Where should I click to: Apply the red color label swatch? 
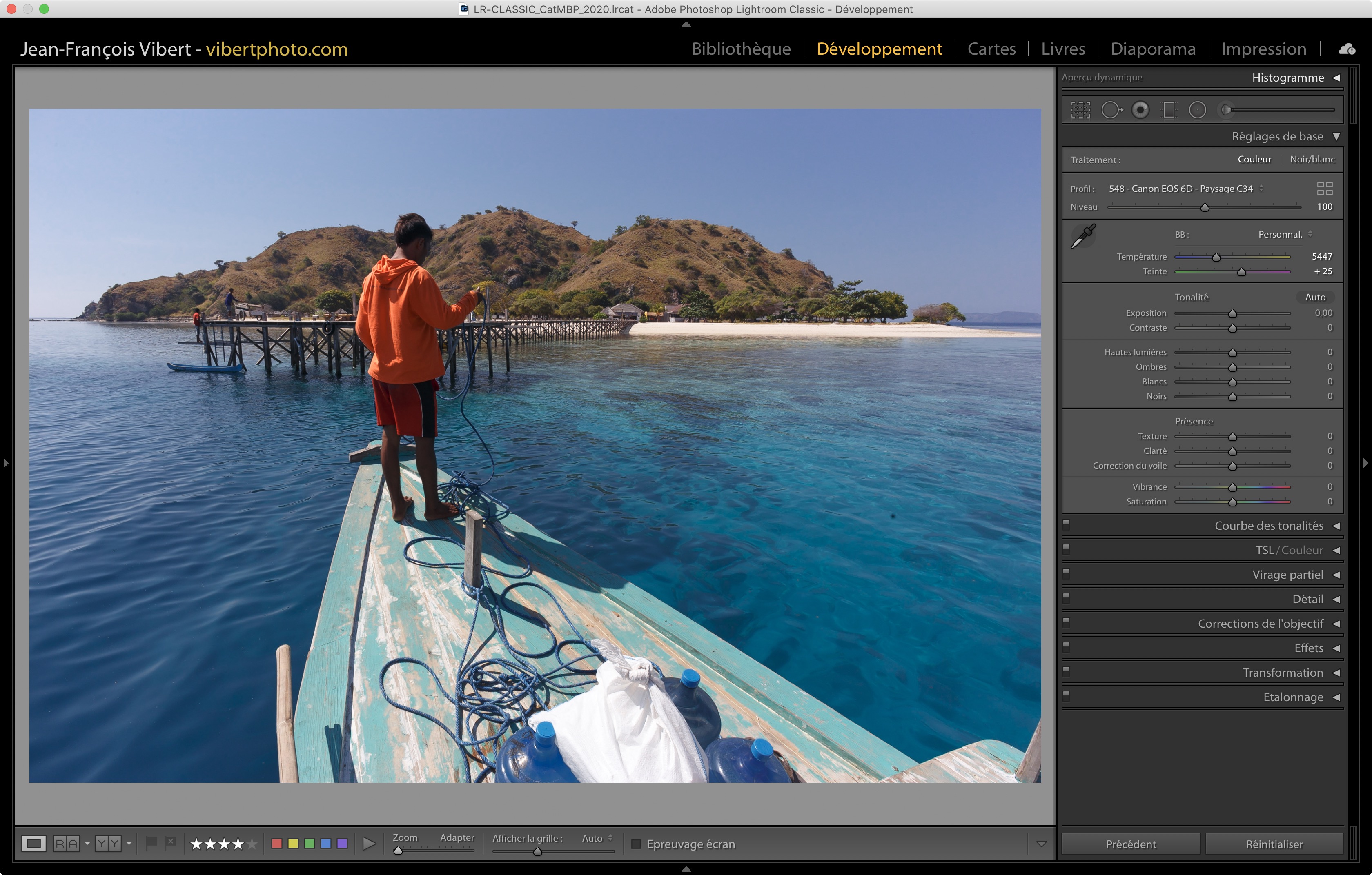point(277,843)
